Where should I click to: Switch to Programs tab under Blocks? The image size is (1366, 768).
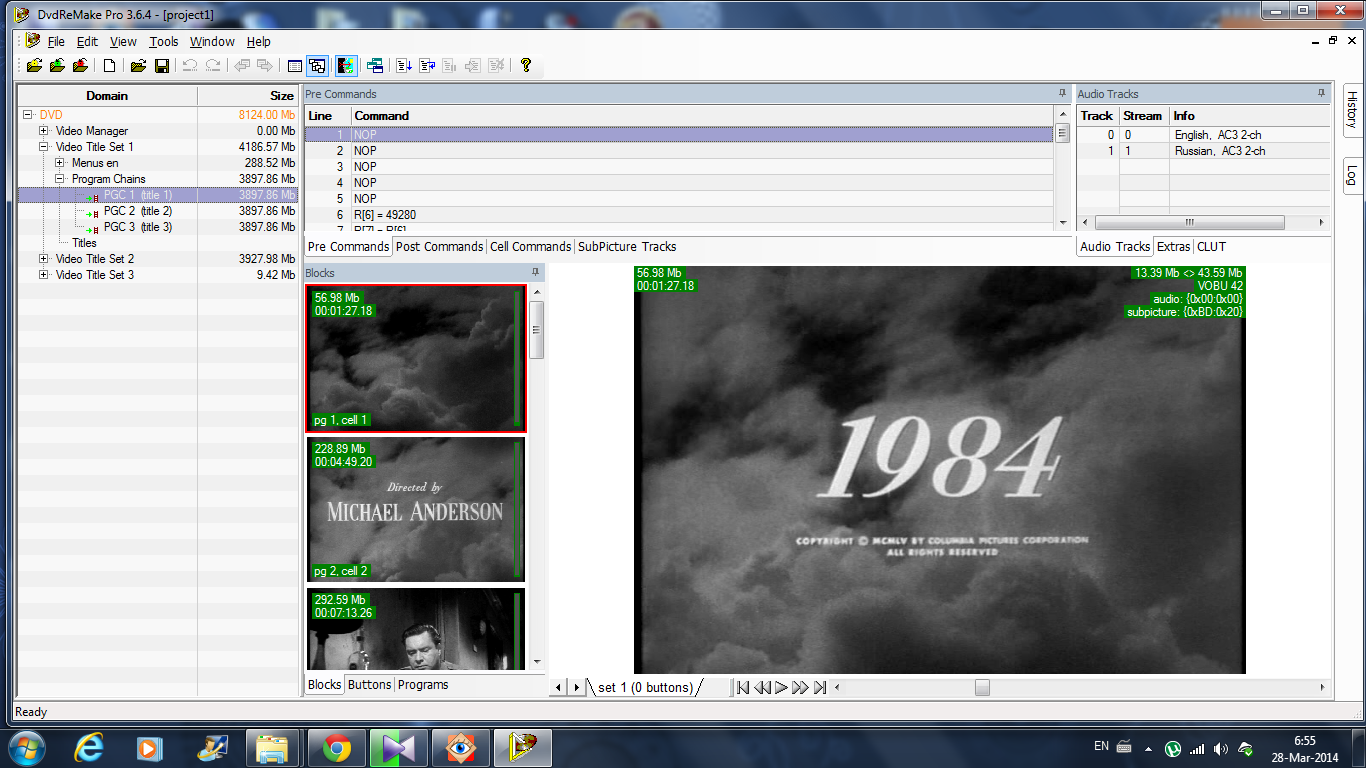pyautogui.click(x=423, y=685)
